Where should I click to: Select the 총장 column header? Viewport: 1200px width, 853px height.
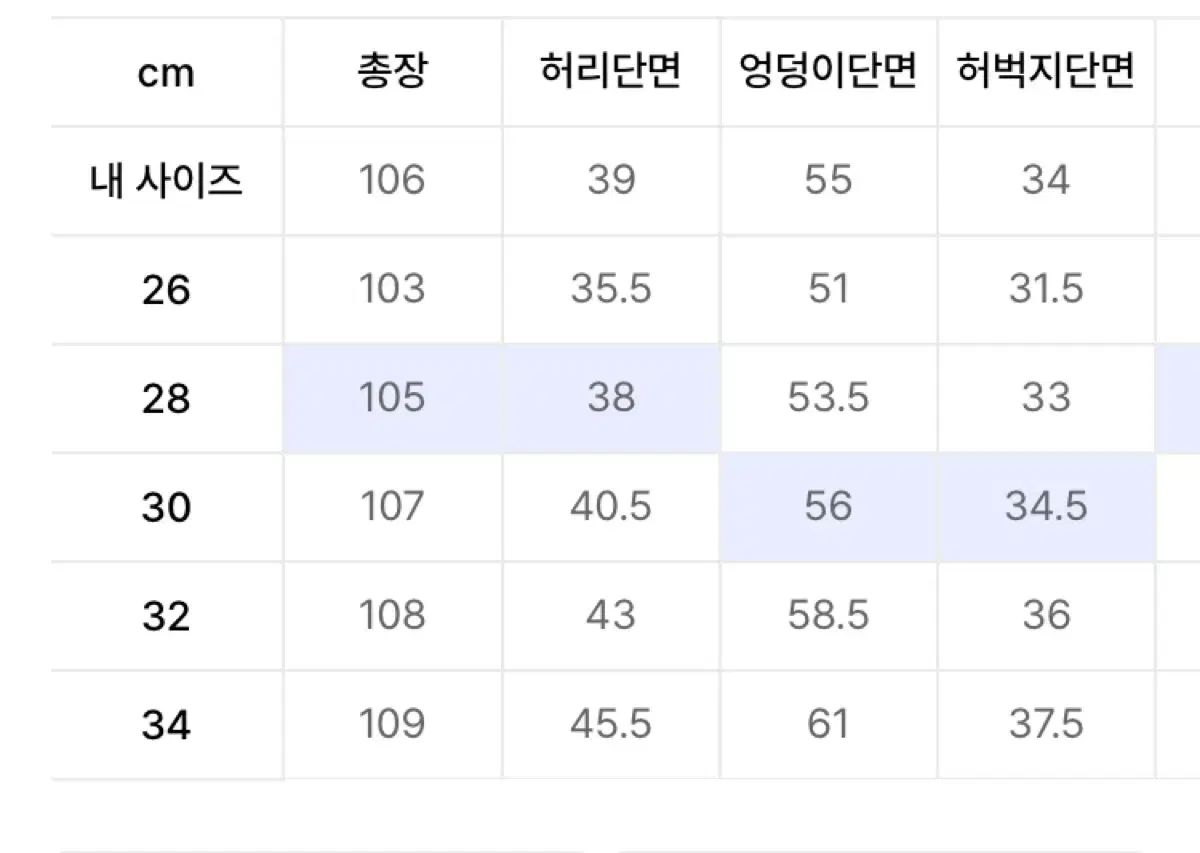point(392,72)
